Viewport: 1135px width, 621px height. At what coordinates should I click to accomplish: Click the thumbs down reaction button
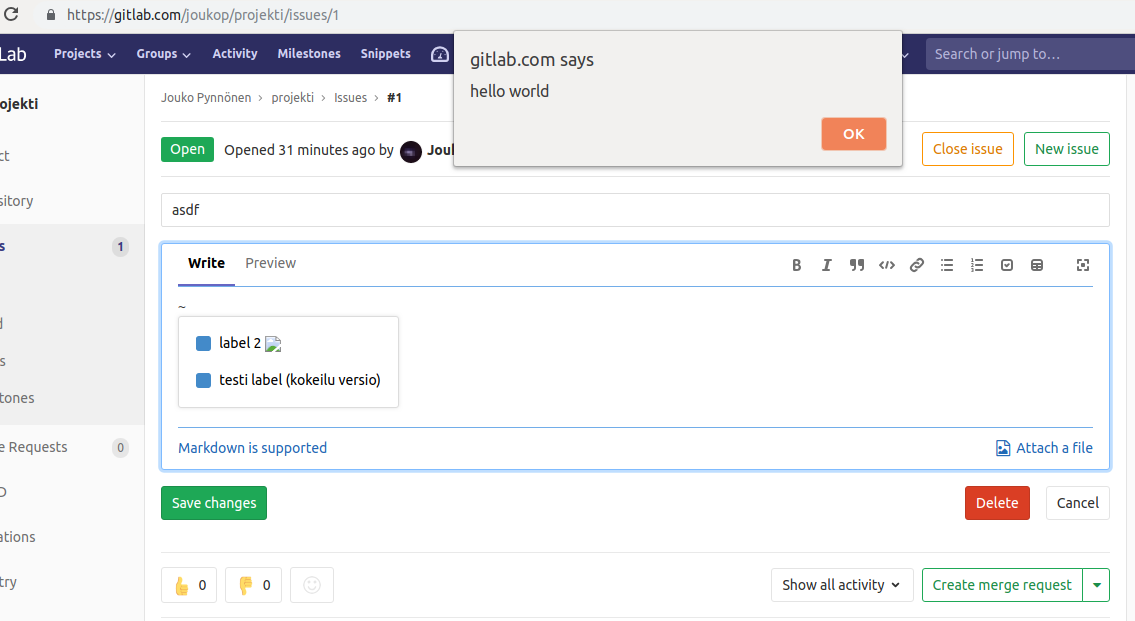(253, 585)
